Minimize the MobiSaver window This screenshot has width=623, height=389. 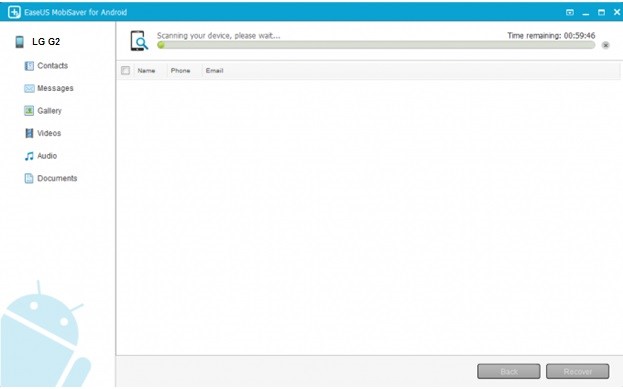point(586,13)
